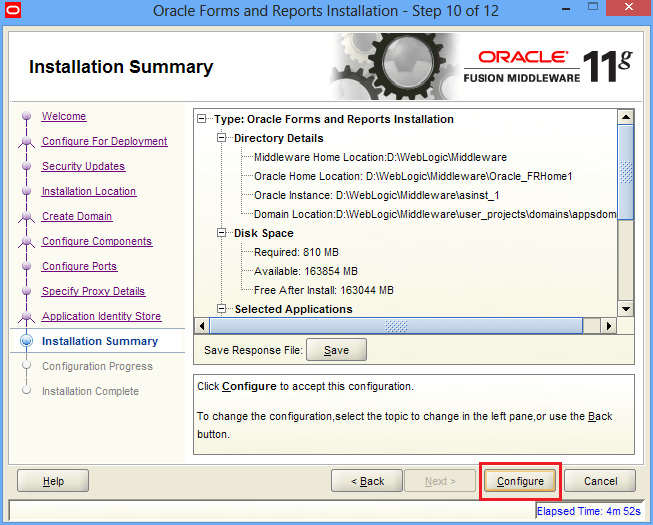
Task: Collapse the Selected Applications node
Action: point(222,309)
